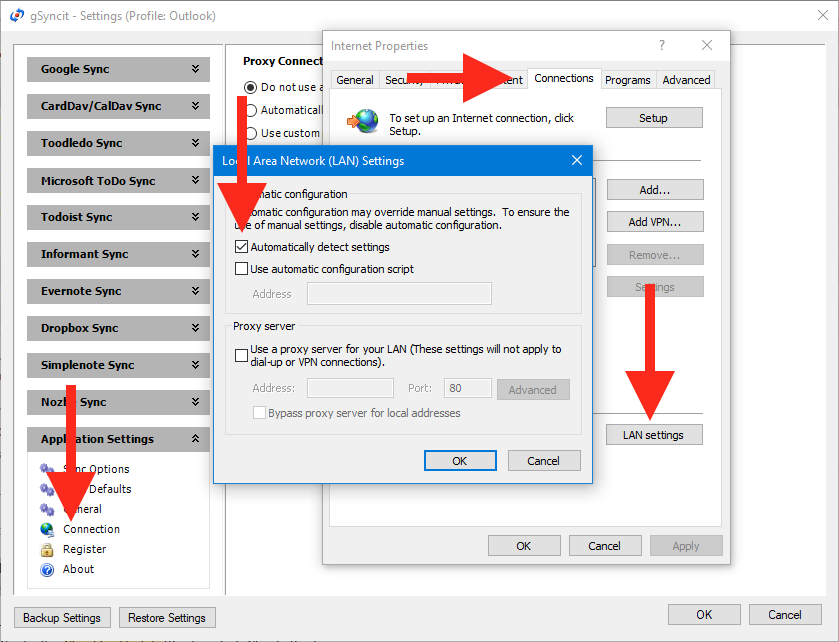Image resolution: width=839 pixels, height=642 pixels.
Task: Click the gSyncit app icon in title bar
Action: (17, 16)
